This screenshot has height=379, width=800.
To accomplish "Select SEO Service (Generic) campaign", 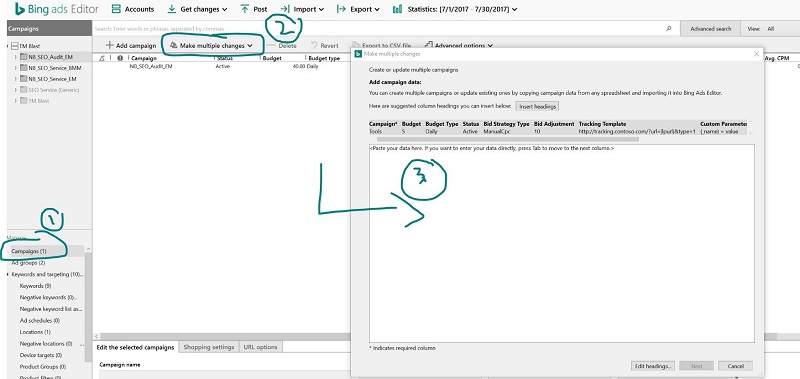I will click(54, 90).
